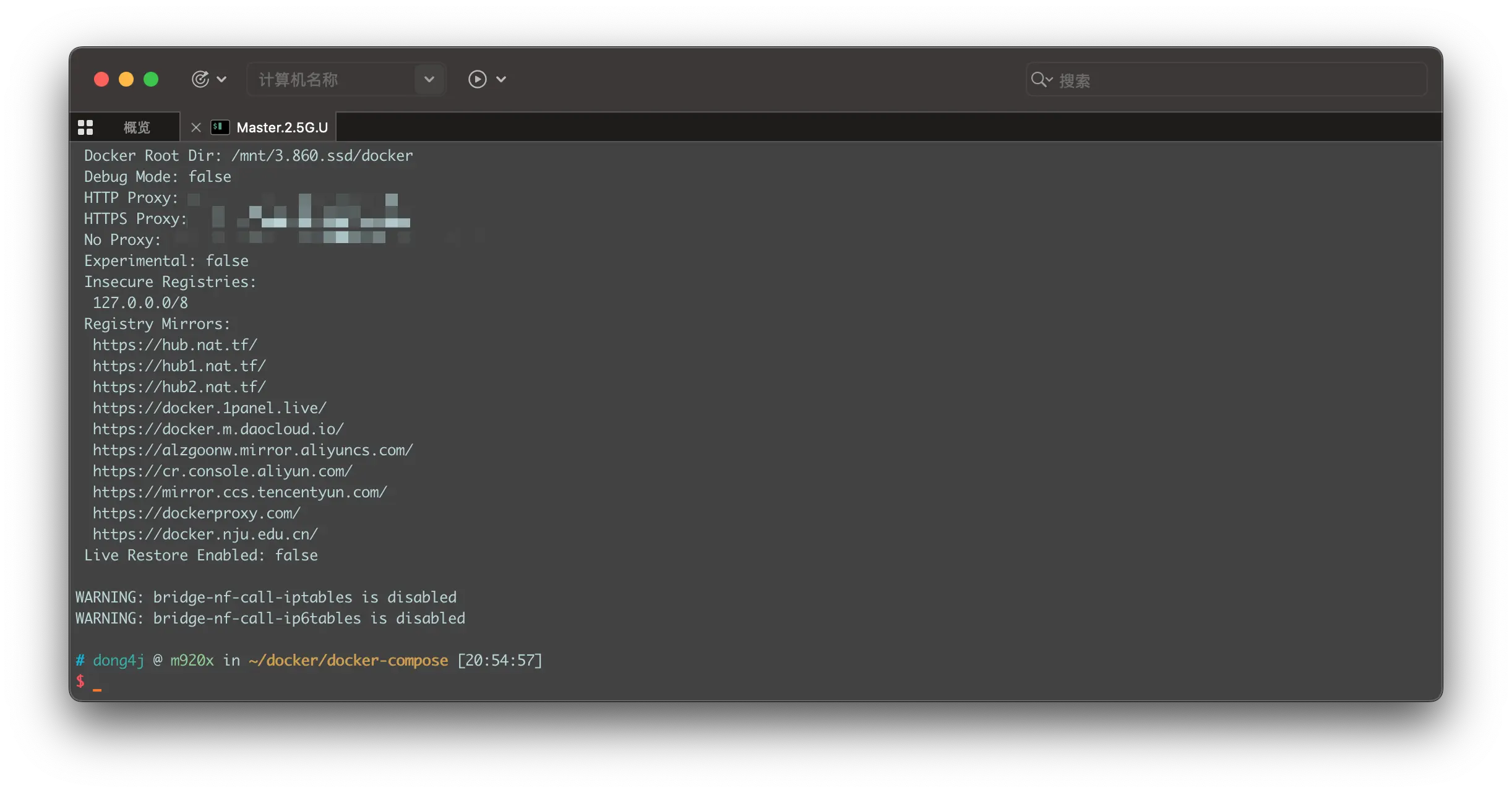Click the yellow minimize window button
Image resolution: width=1512 pixels, height=793 pixels.
(x=126, y=79)
